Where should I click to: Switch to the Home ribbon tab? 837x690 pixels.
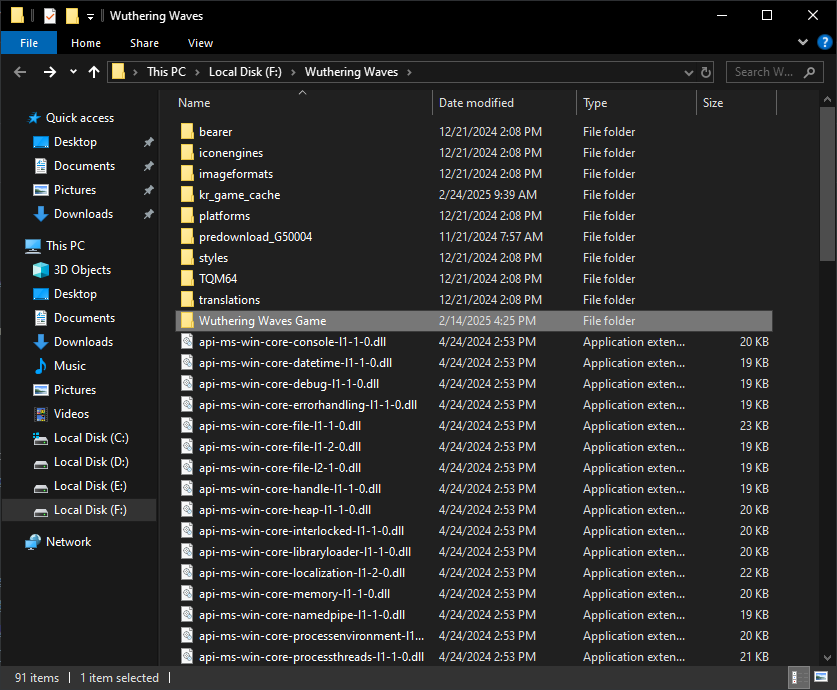[86, 43]
